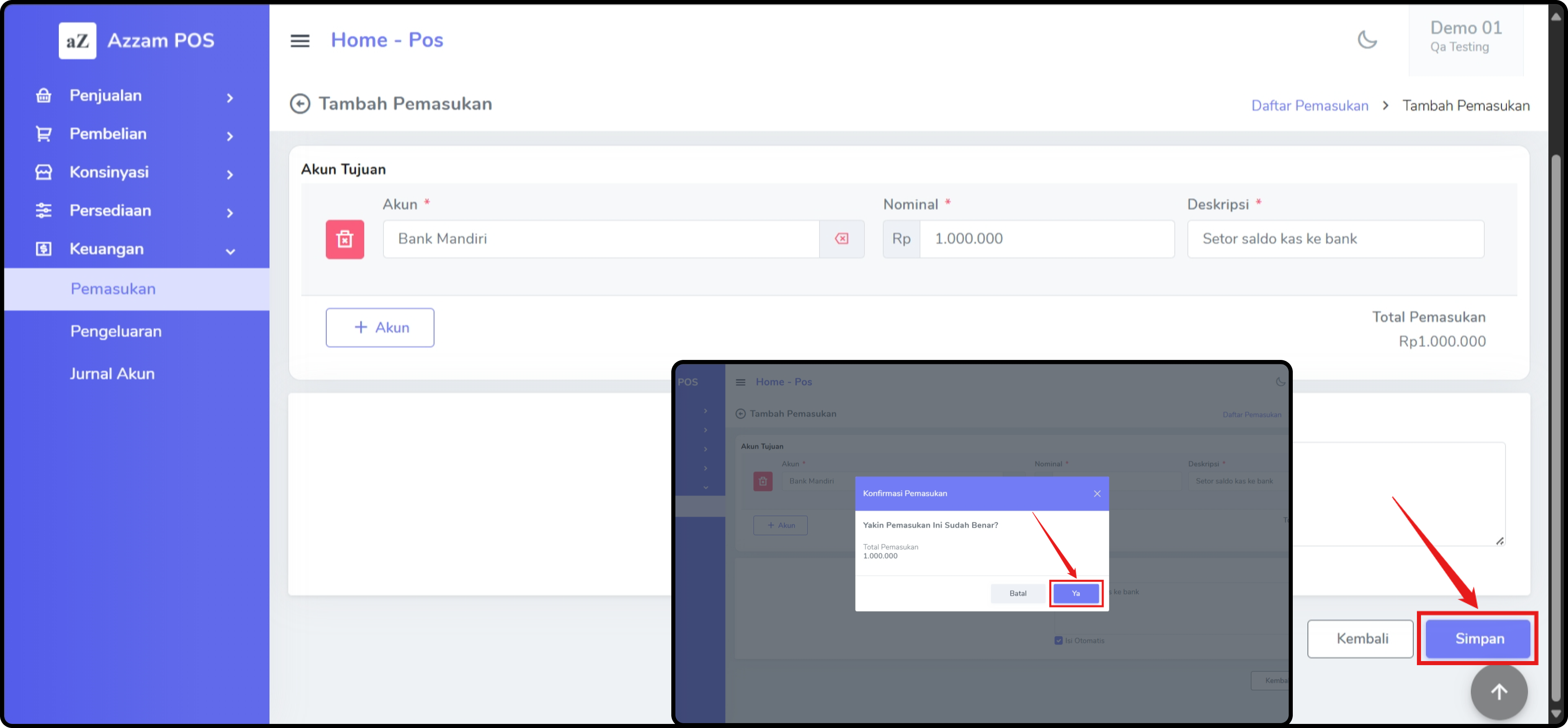Click the Persediaan sliders icon
The image size is (1568, 728).
(x=44, y=211)
